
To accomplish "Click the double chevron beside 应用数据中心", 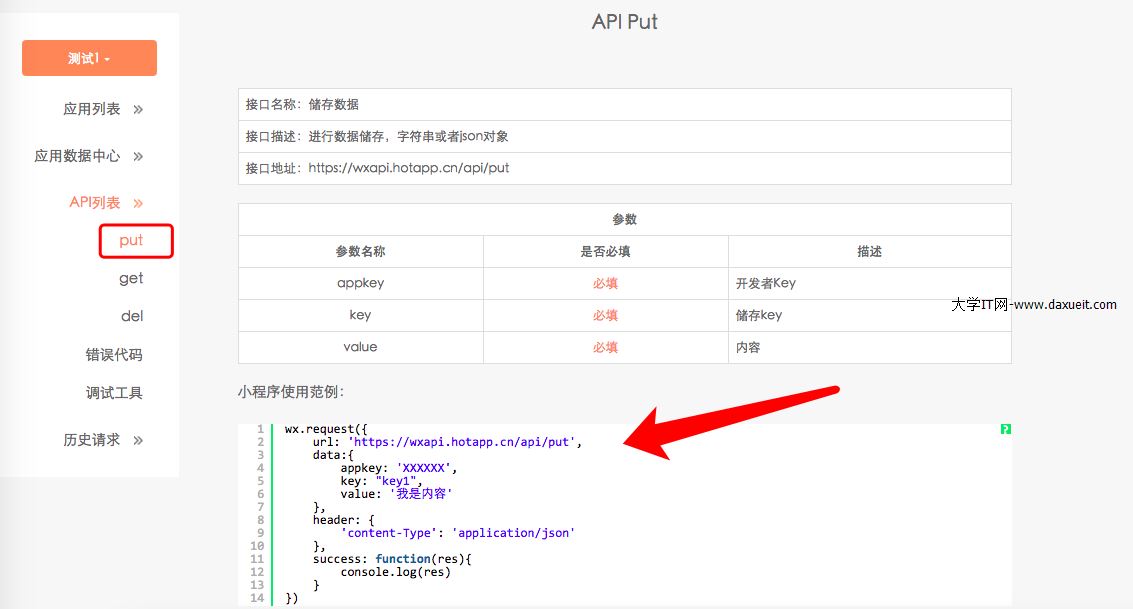I will [x=138, y=156].
